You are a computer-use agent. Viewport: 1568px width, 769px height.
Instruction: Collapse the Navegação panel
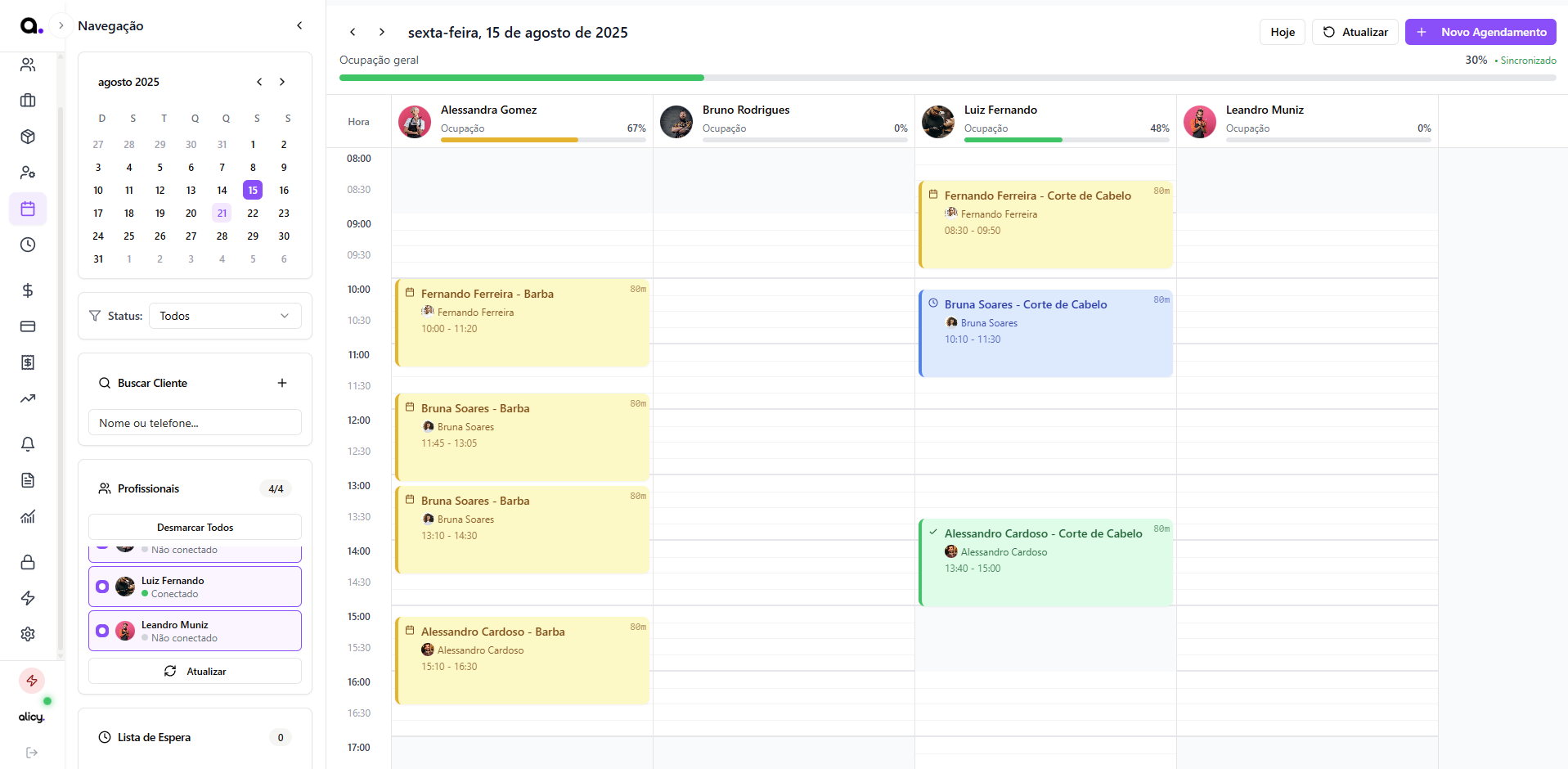pyautogui.click(x=299, y=25)
